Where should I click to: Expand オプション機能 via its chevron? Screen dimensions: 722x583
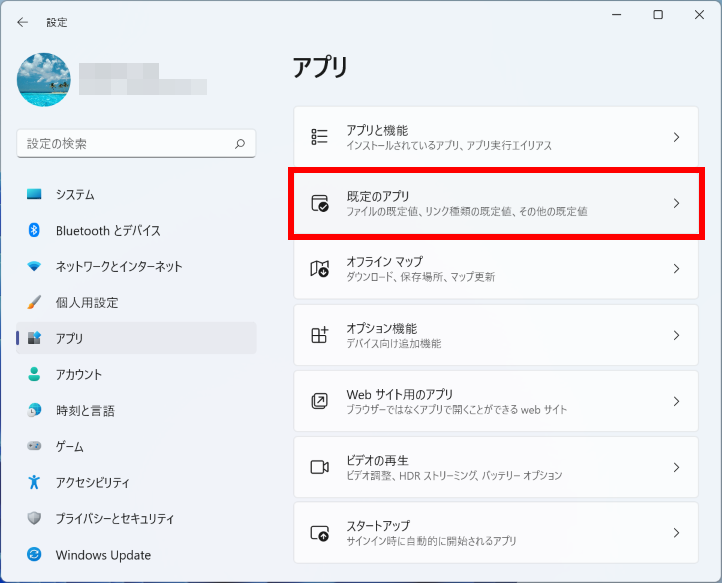tap(676, 335)
